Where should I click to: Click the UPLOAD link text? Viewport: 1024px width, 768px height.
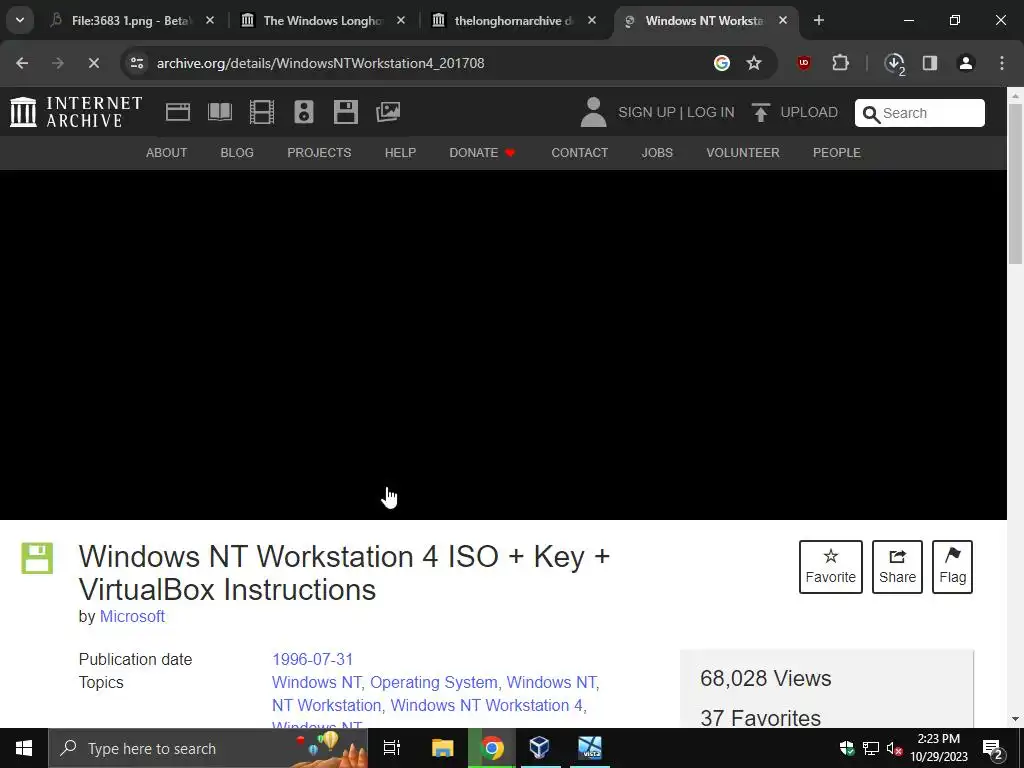[809, 112]
